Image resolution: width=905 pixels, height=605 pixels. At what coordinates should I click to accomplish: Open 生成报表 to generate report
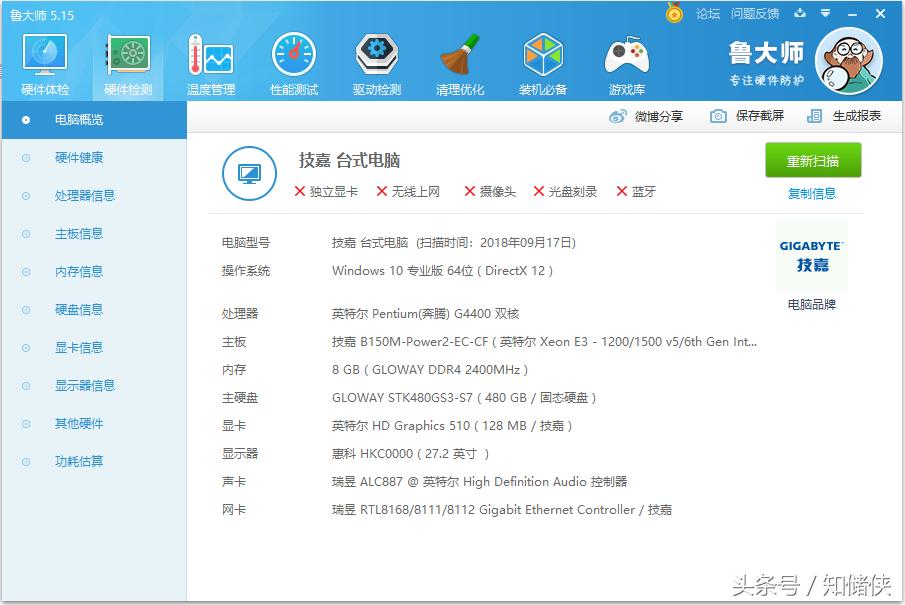tap(855, 115)
